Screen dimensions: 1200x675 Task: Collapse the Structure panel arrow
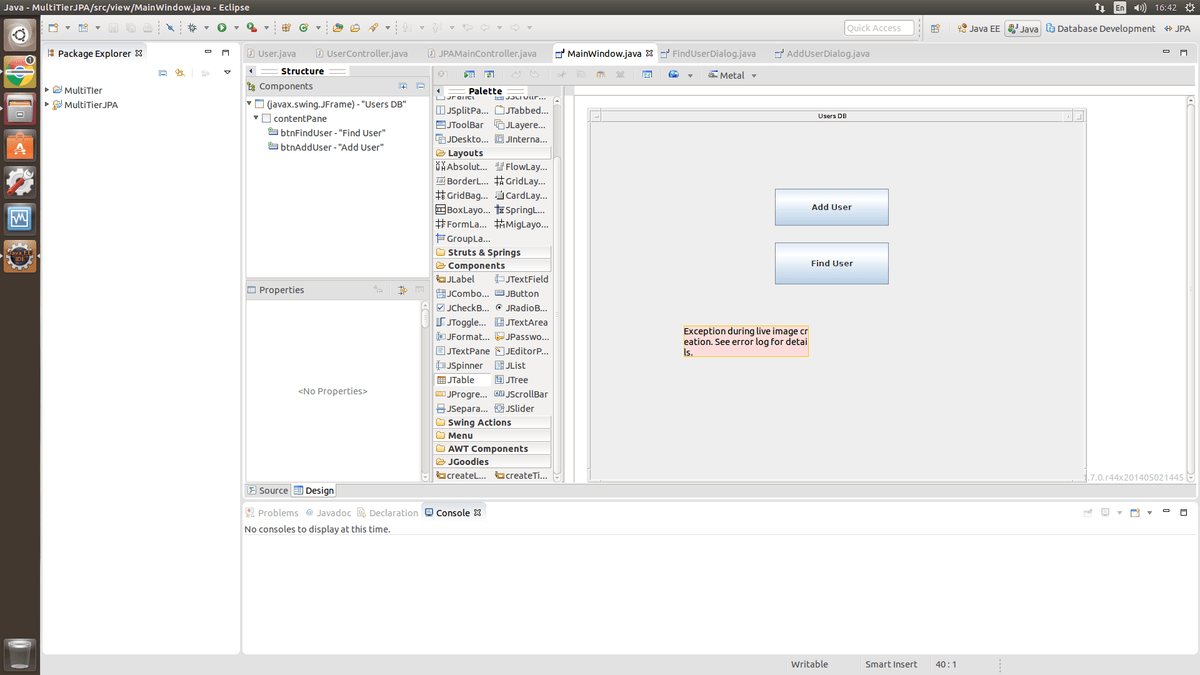coord(251,71)
